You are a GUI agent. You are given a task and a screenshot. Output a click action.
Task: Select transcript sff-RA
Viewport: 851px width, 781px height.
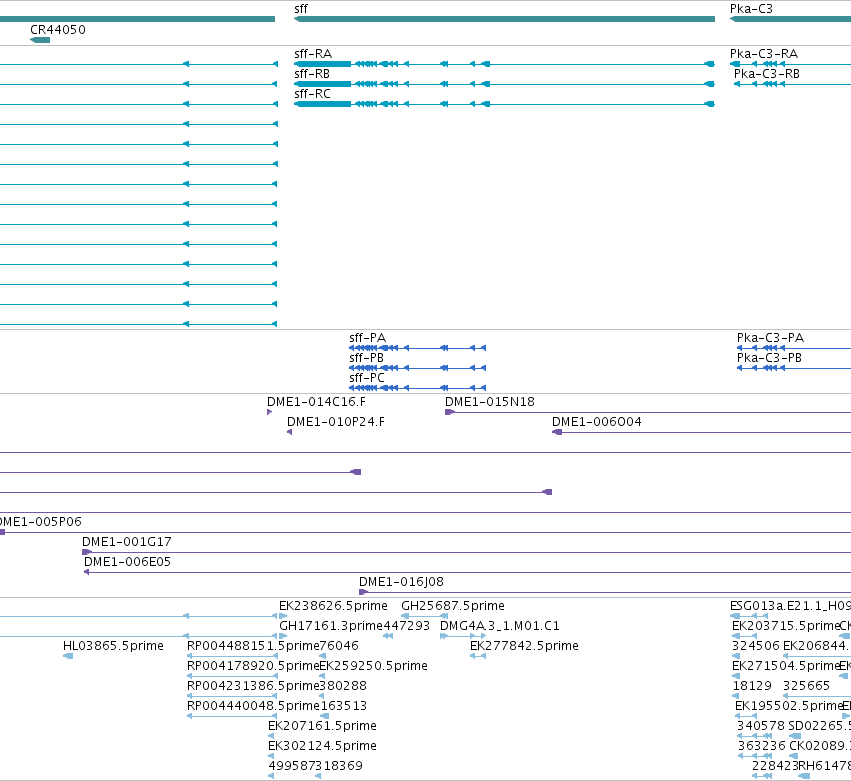point(504,64)
